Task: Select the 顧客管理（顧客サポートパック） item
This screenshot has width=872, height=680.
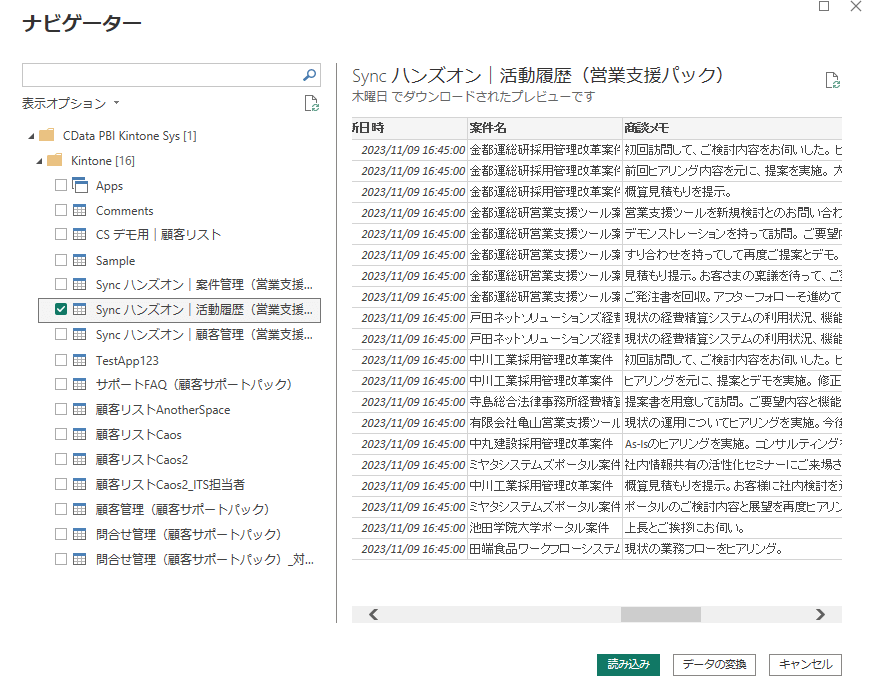Action: (x=182, y=509)
